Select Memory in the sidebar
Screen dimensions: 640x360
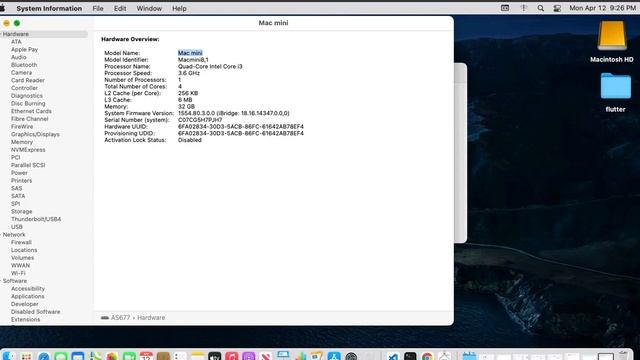pyautogui.click(x=22, y=142)
